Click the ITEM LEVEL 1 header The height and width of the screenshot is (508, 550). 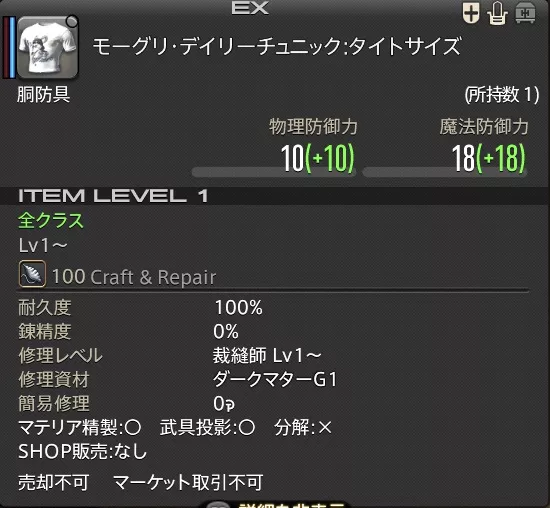[x=113, y=196]
